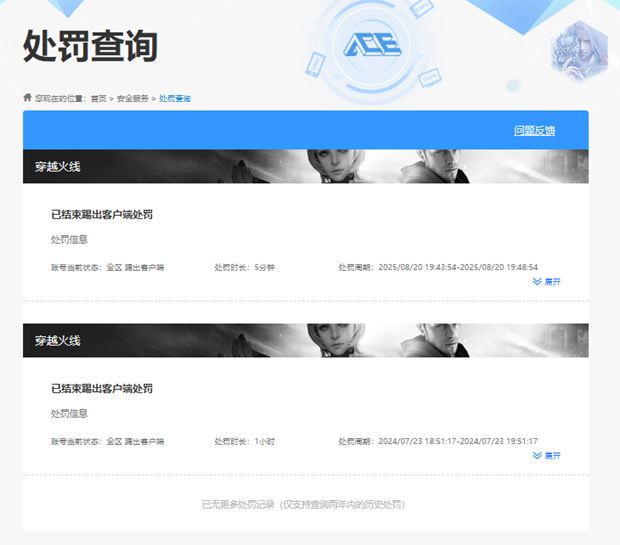Image resolution: width=620 pixels, height=545 pixels.
Task: Open the 安全服务 breadcrumb link
Action: point(132,98)
